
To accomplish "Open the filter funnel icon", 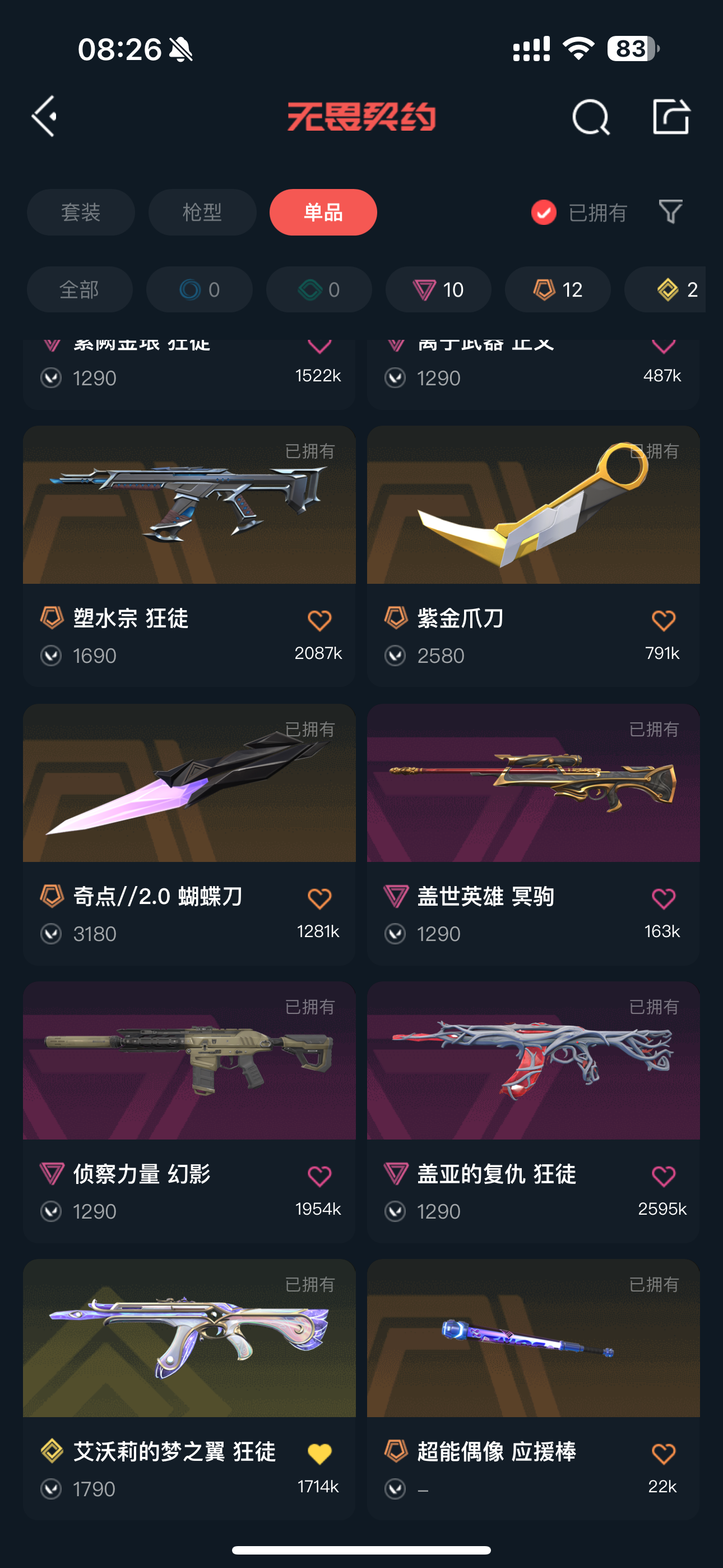I will tap(671, 212).
